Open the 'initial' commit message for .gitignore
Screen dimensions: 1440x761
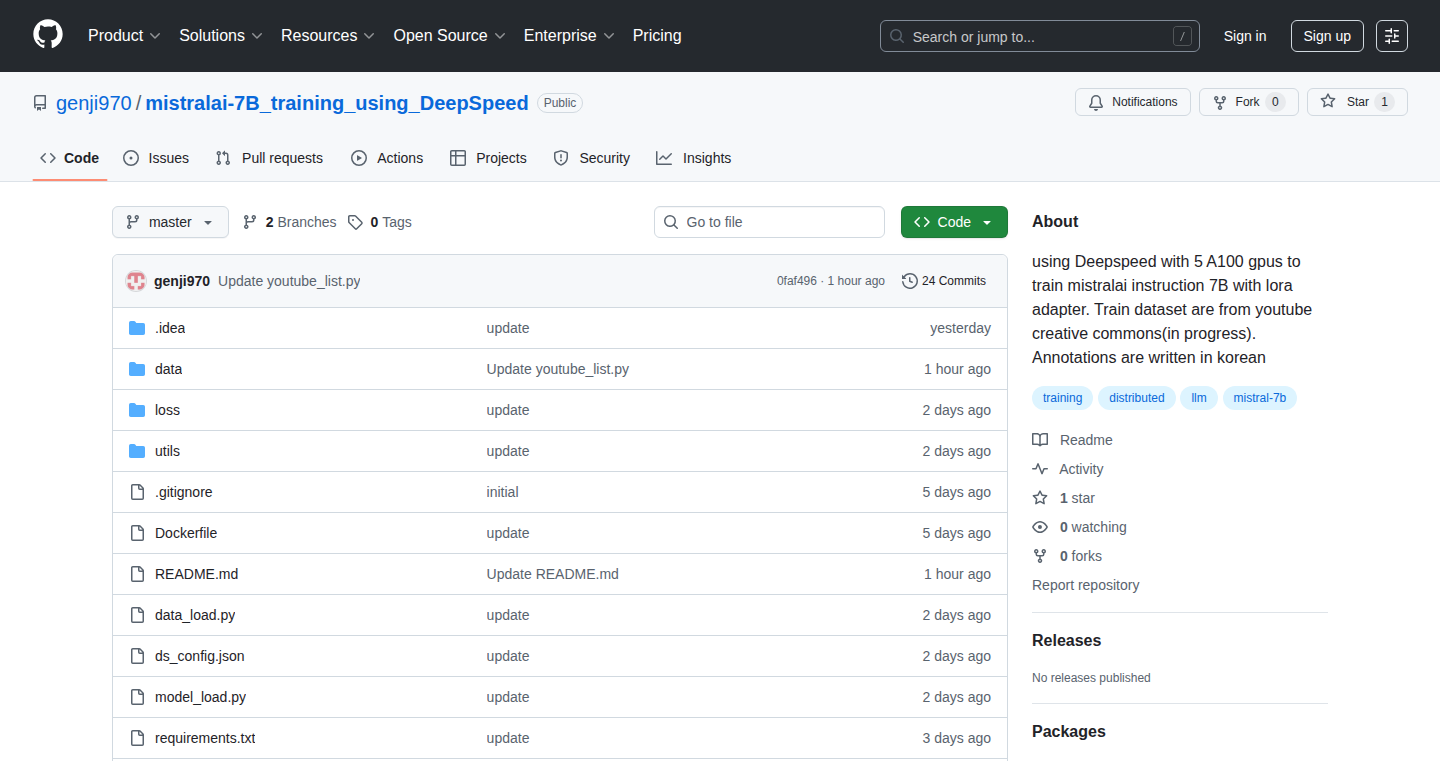coord(503,492)
